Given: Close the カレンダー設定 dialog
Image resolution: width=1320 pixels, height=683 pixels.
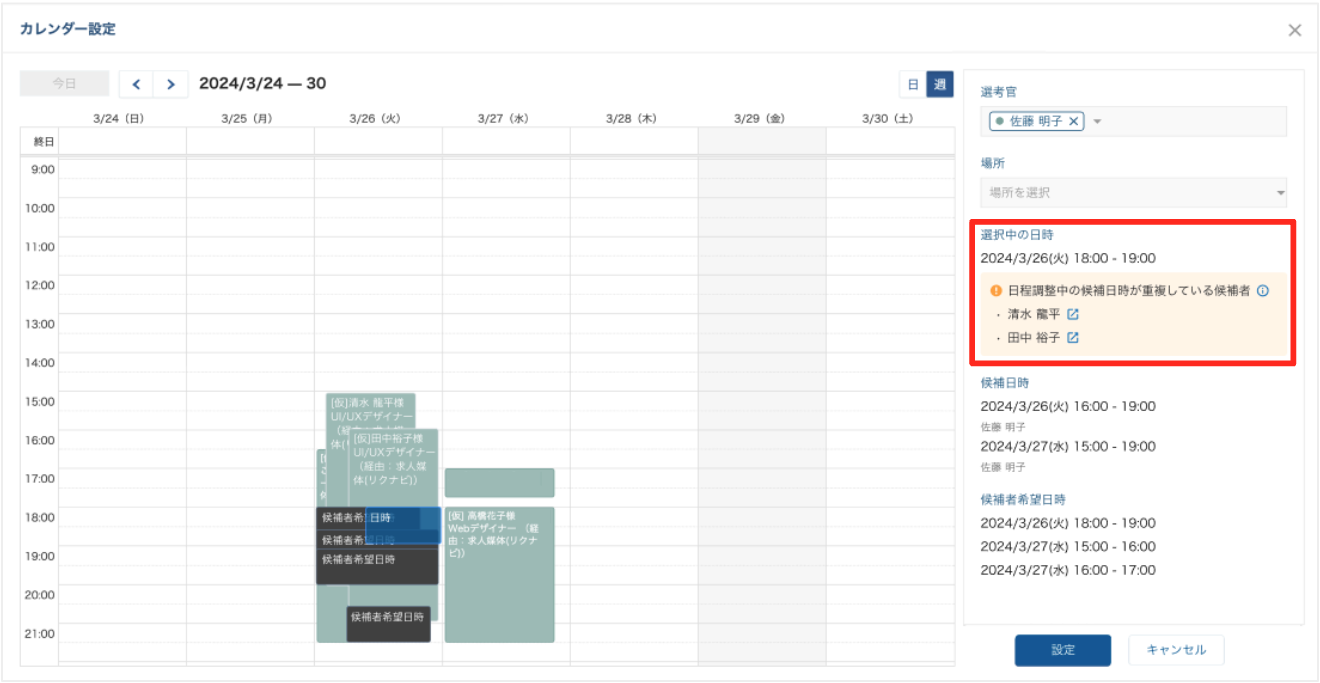Looking at the screenshot, I should (x=1294, y=30).
